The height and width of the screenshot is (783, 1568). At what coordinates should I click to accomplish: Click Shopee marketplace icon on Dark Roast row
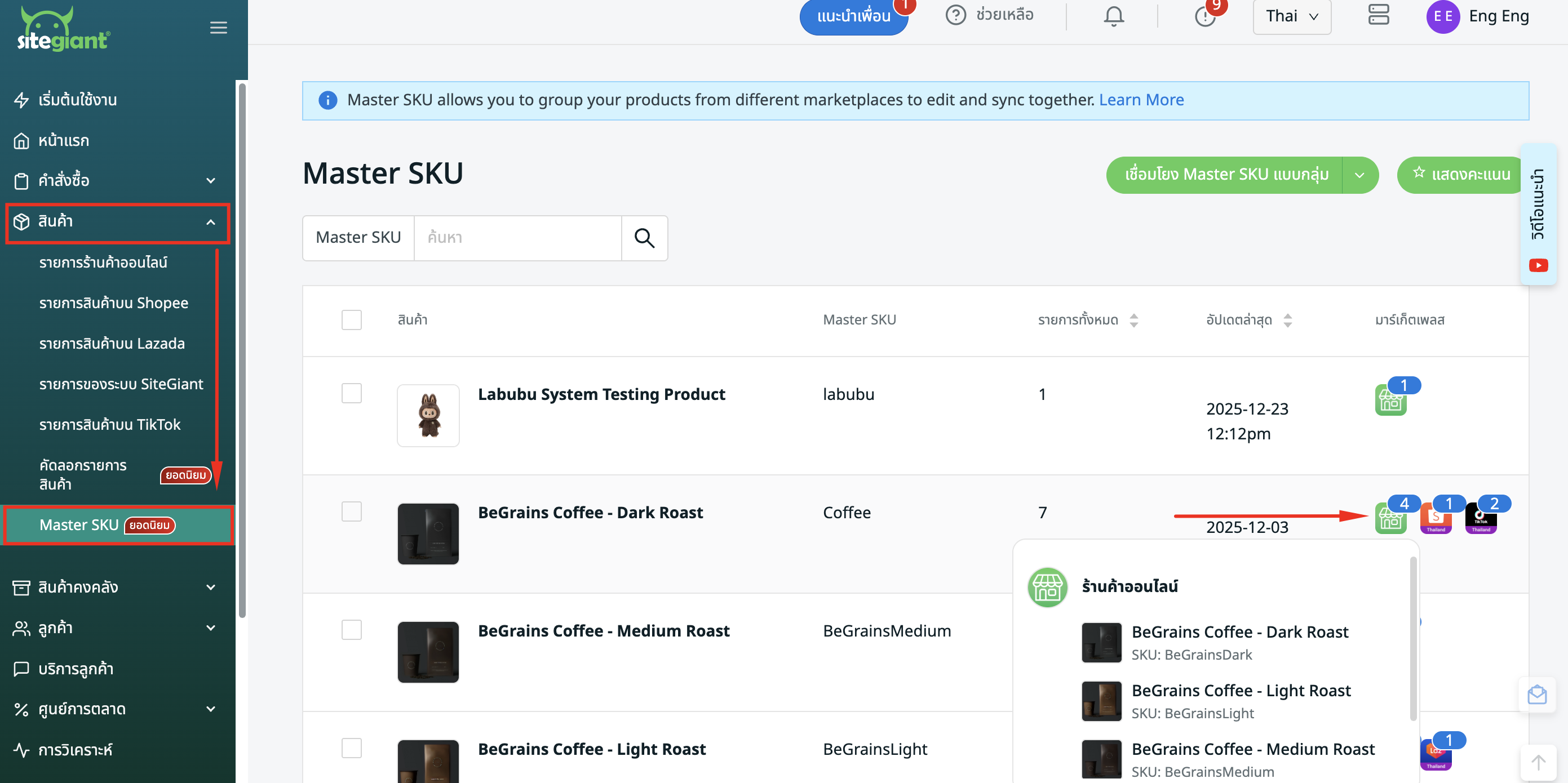tap(1436, 519)
